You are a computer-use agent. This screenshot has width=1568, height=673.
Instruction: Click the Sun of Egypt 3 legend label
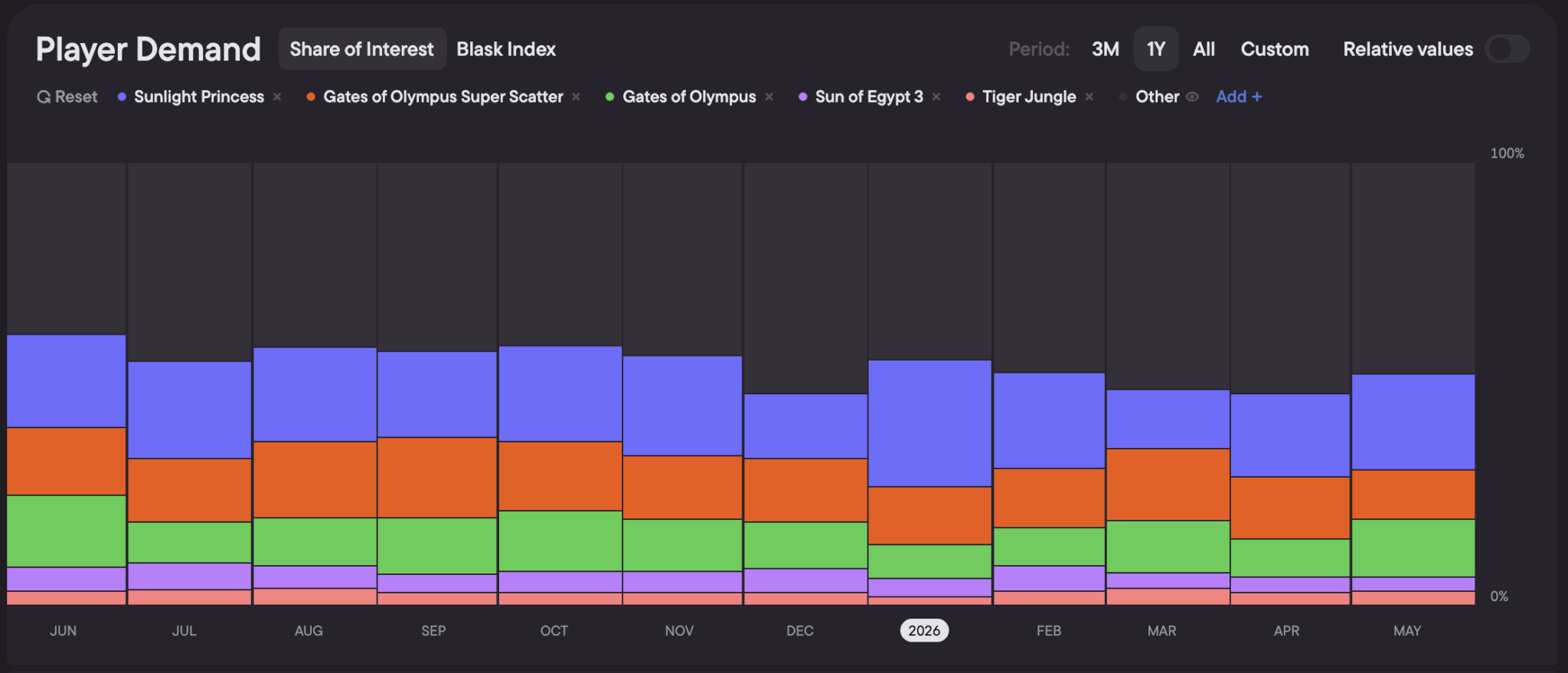click(x=869, y=96)
